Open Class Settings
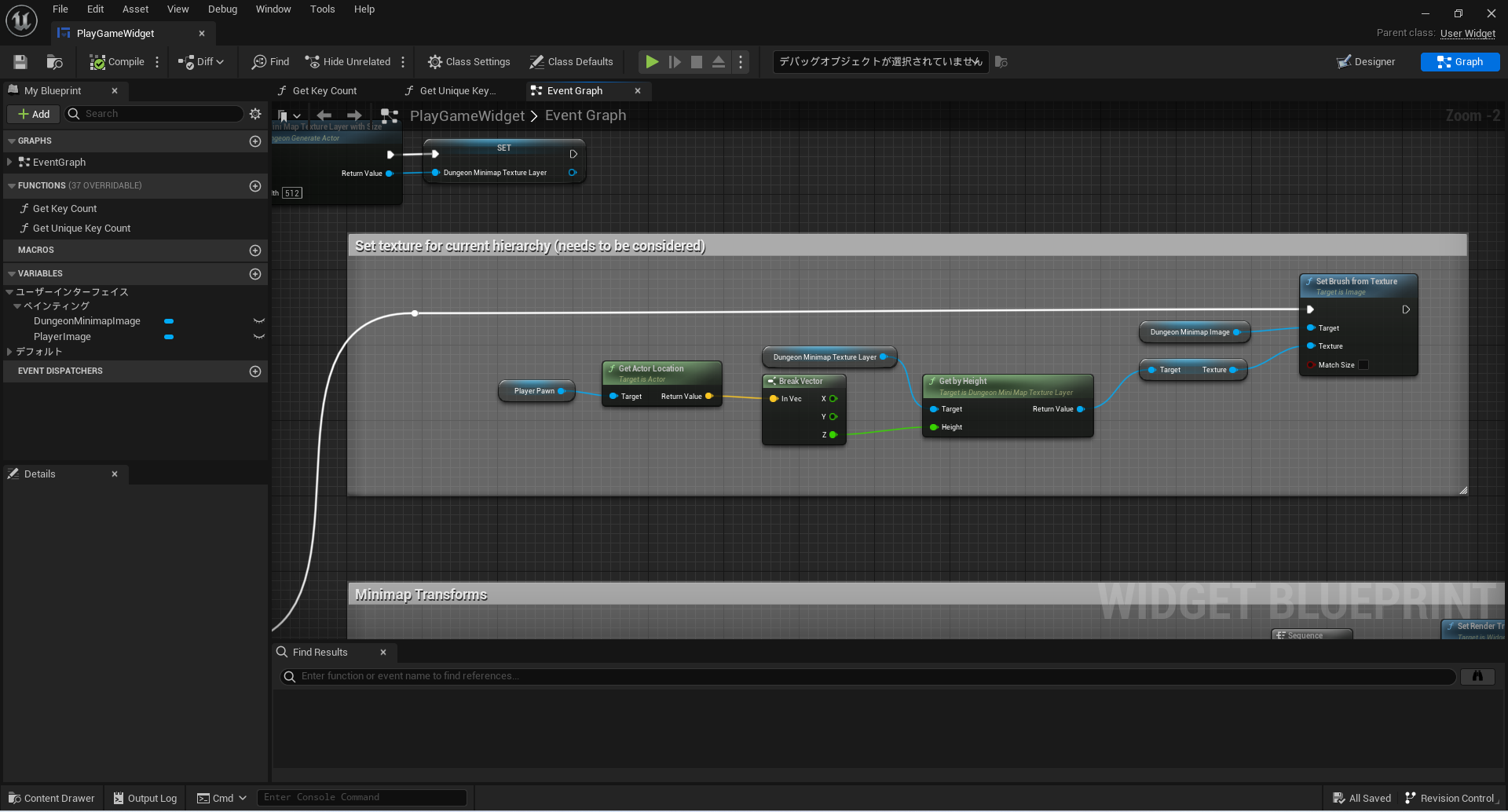This screenshot has width=1508, height=812. click(x=469, y=62)
